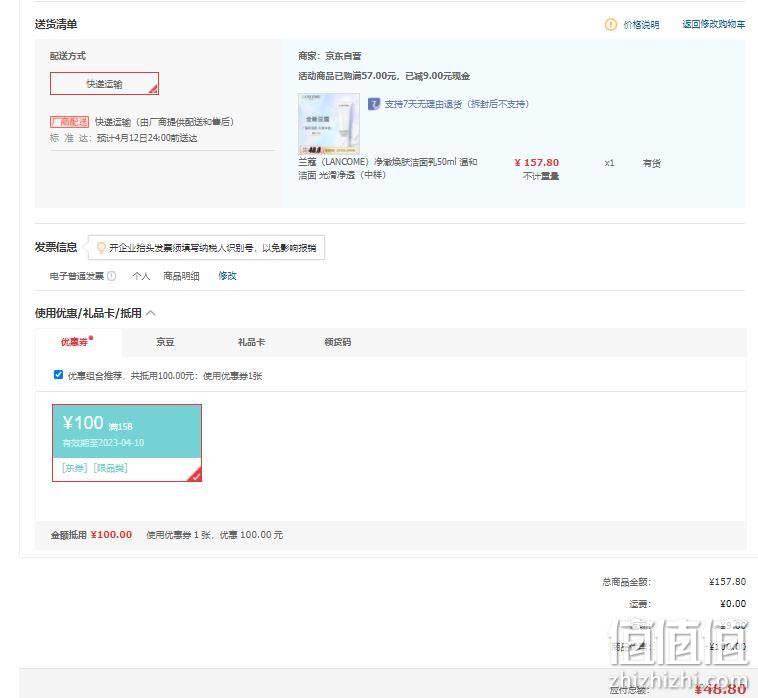Uncheck the 优惠组合推荐 checkbox

pyautogui.click(x=58, y=375)
